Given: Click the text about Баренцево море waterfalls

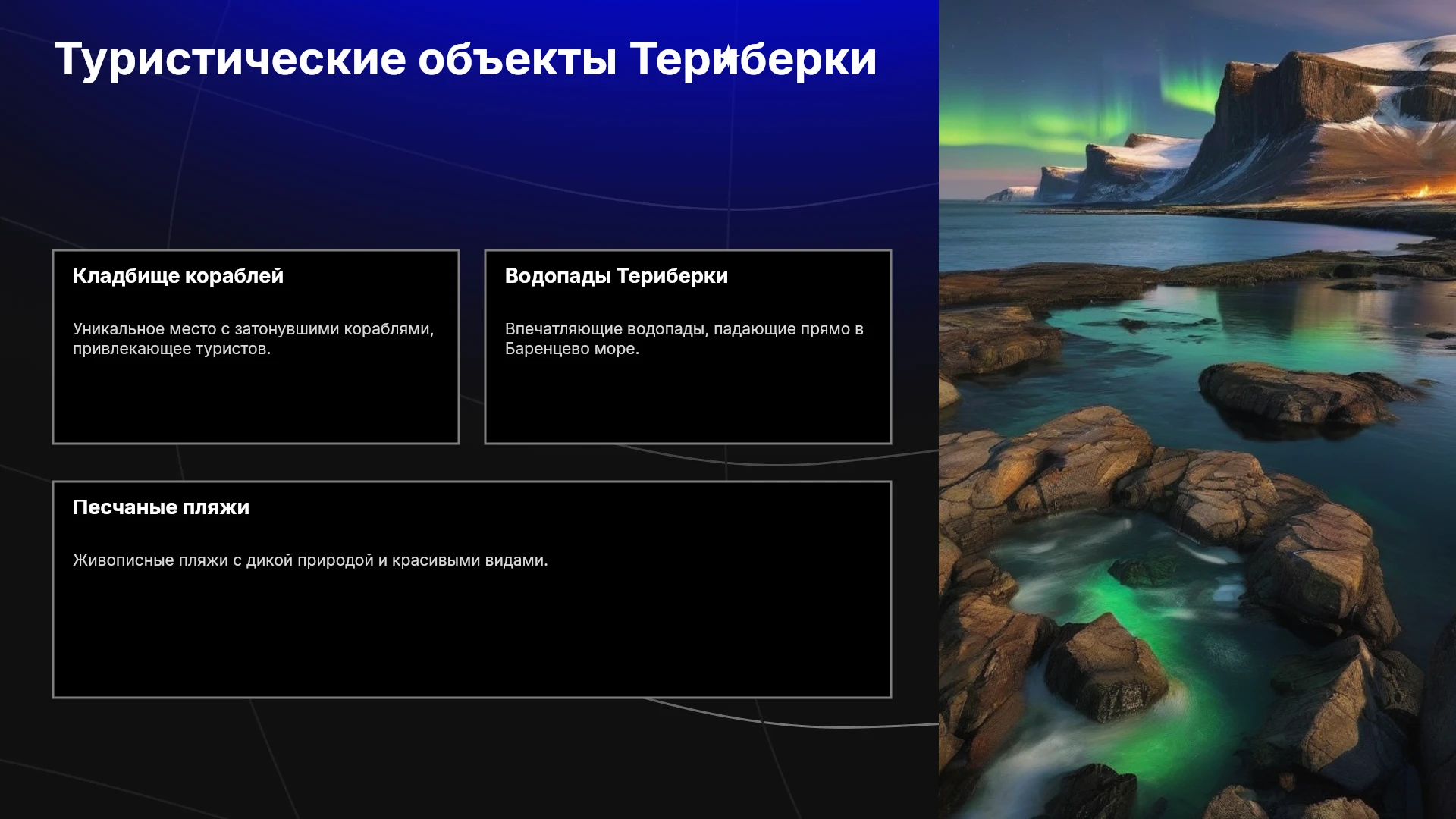Looking at the screenshot, I should click(x=684, y=339).
